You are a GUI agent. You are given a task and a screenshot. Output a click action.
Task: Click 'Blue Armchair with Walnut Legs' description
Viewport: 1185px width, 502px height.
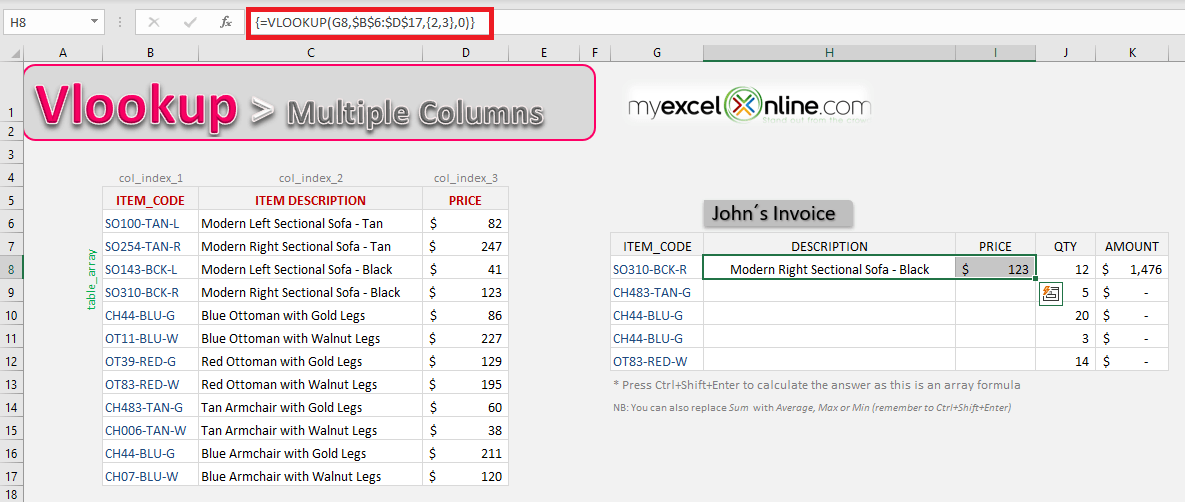310,476
